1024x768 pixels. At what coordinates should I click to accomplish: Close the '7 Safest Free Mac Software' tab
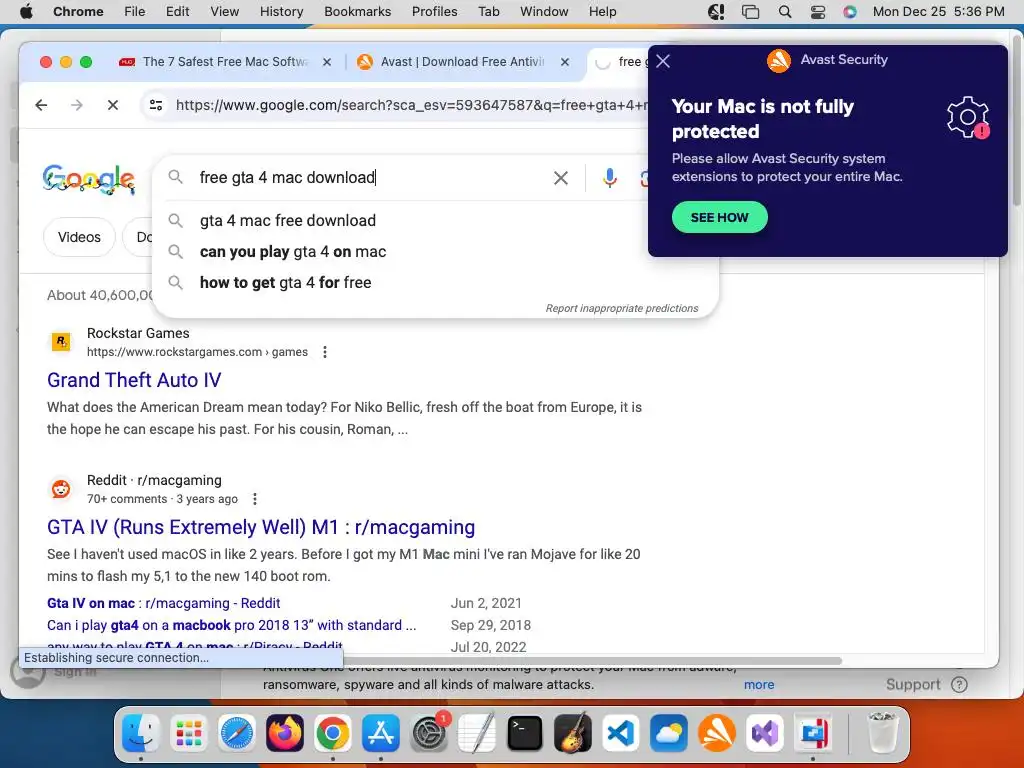pyautogui.click(x=327, y=62)
